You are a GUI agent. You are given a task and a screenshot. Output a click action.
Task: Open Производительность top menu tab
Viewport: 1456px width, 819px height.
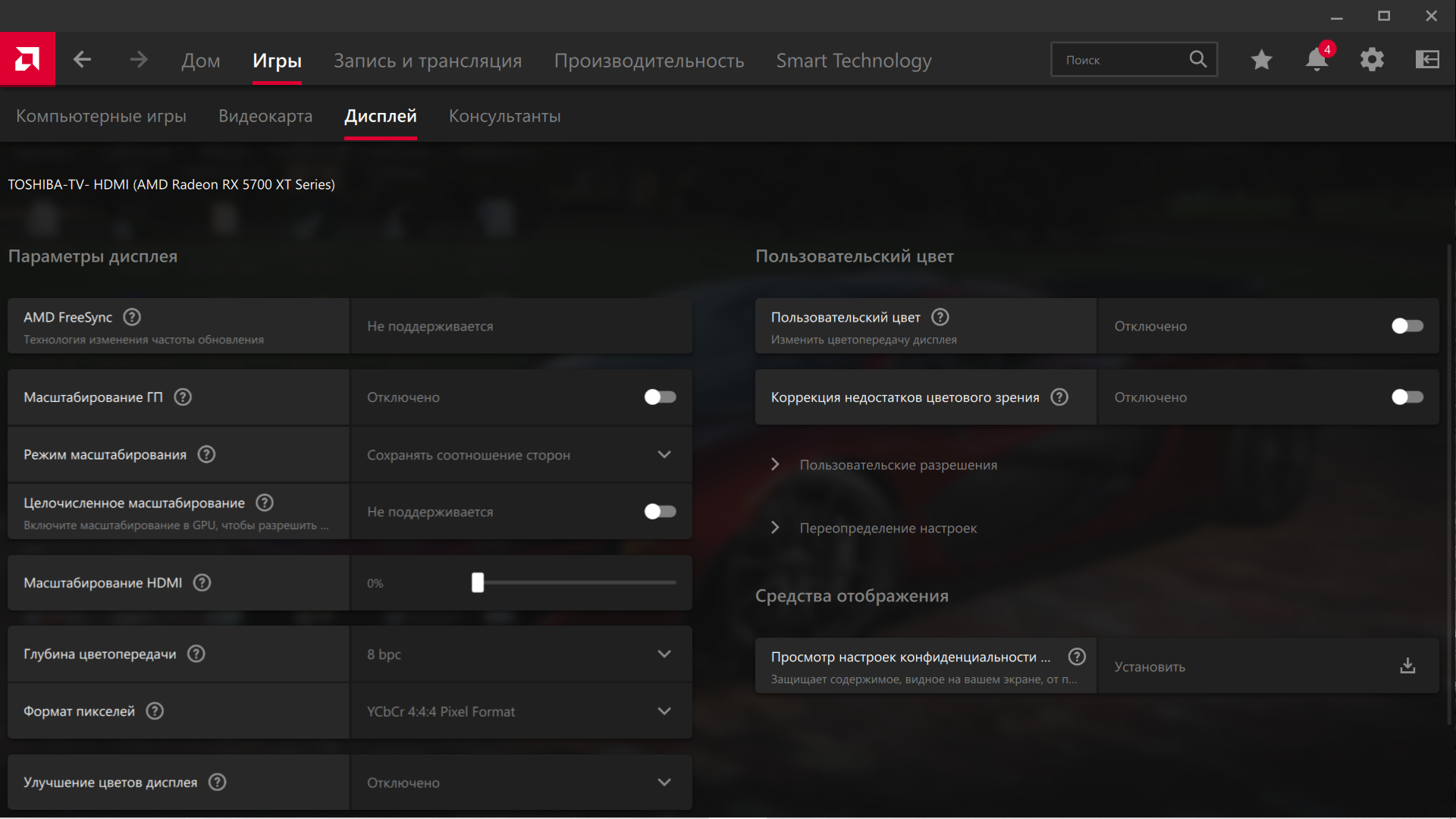[x=649, y=61]
